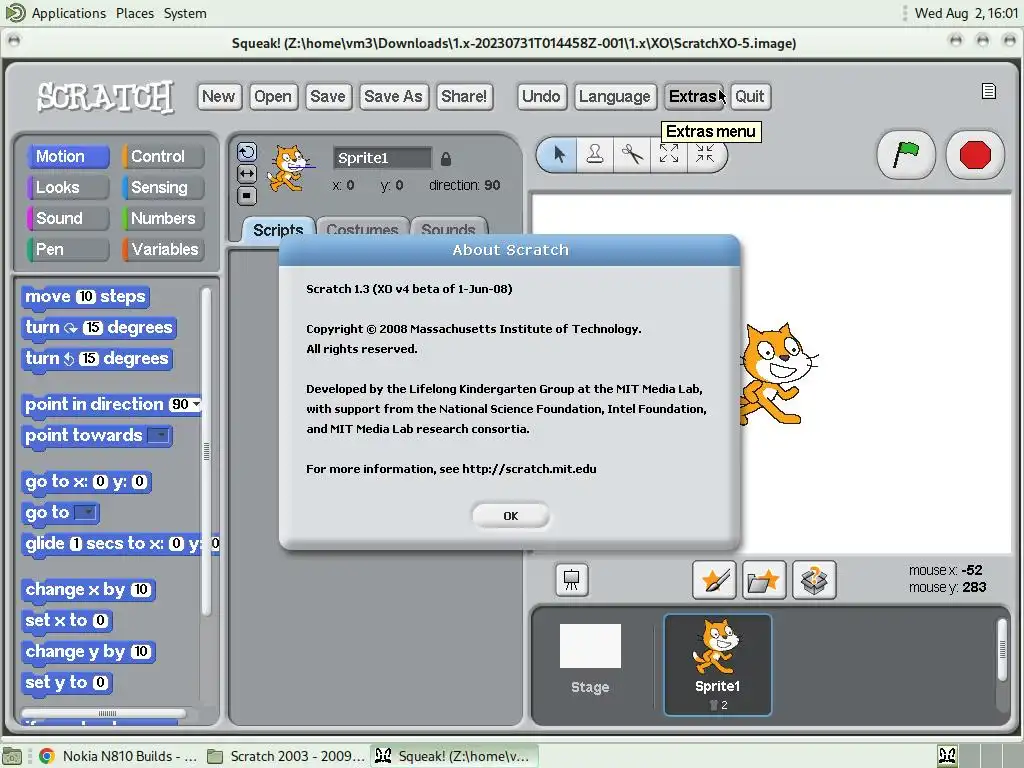Select the duplicate stamp tool
Viewport: 1024px width, 768px height.
[x=594, y=155]
